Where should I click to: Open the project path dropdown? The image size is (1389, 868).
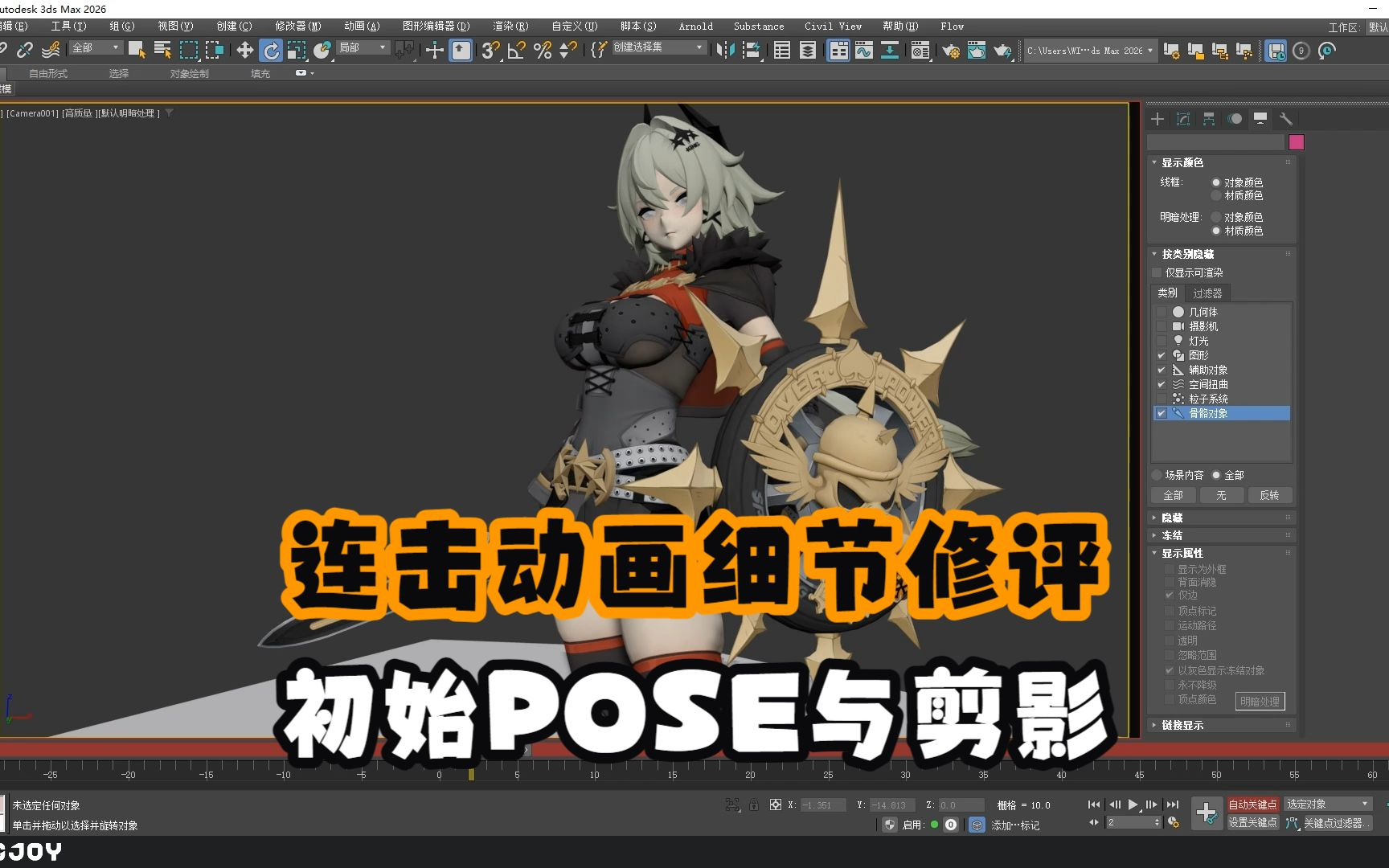[1091, 51]
